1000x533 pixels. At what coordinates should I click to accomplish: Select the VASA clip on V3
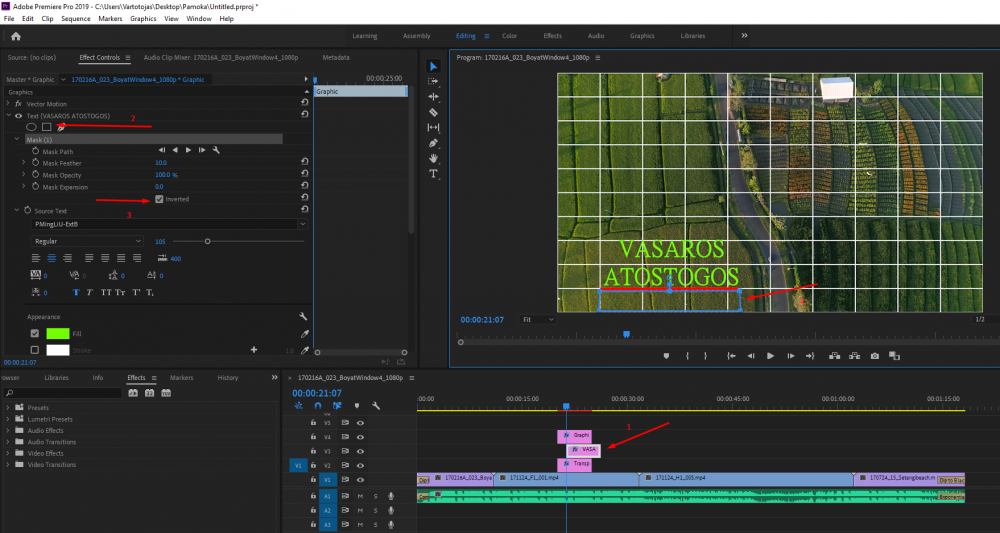coord(584,449)
